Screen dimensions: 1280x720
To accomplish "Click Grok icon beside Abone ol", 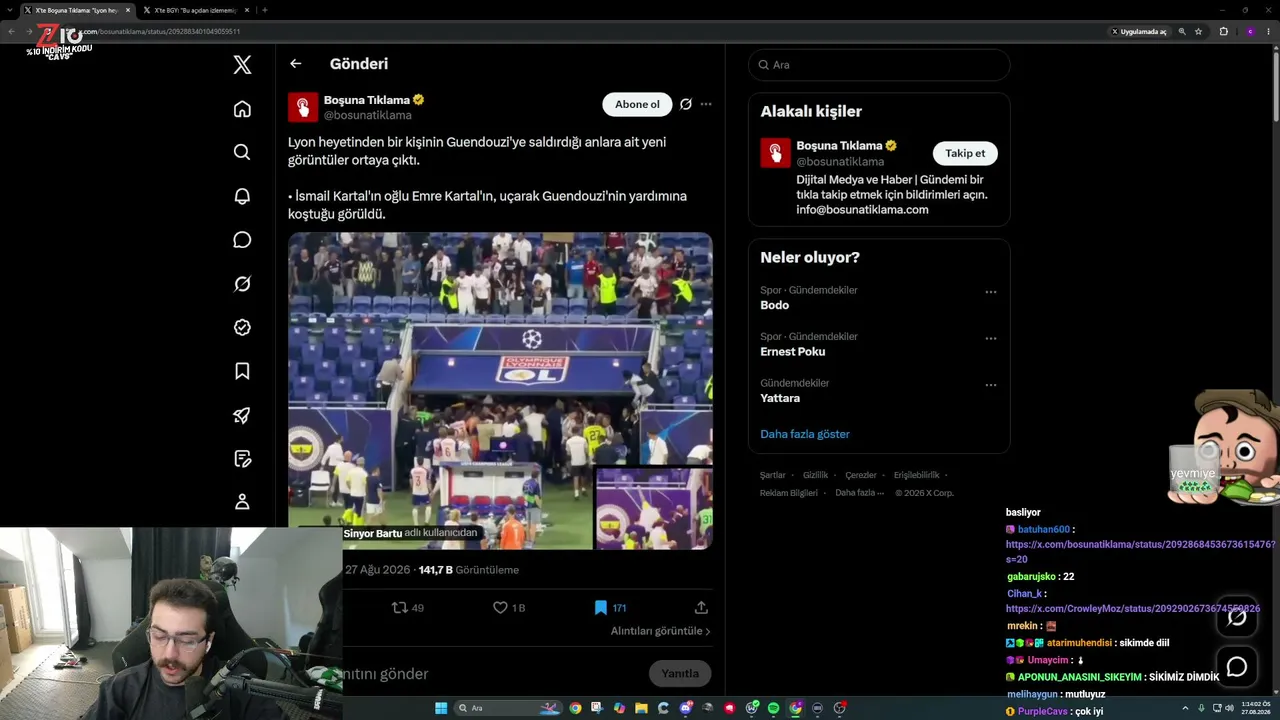I will 686,104.
